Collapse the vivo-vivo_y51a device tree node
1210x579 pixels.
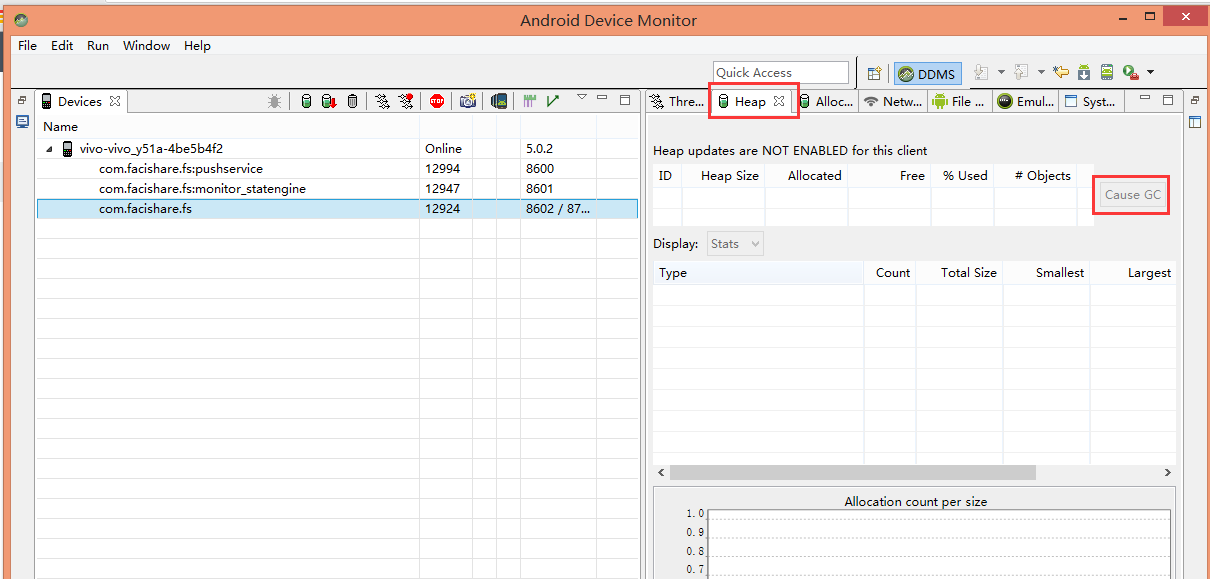(49, 149)
